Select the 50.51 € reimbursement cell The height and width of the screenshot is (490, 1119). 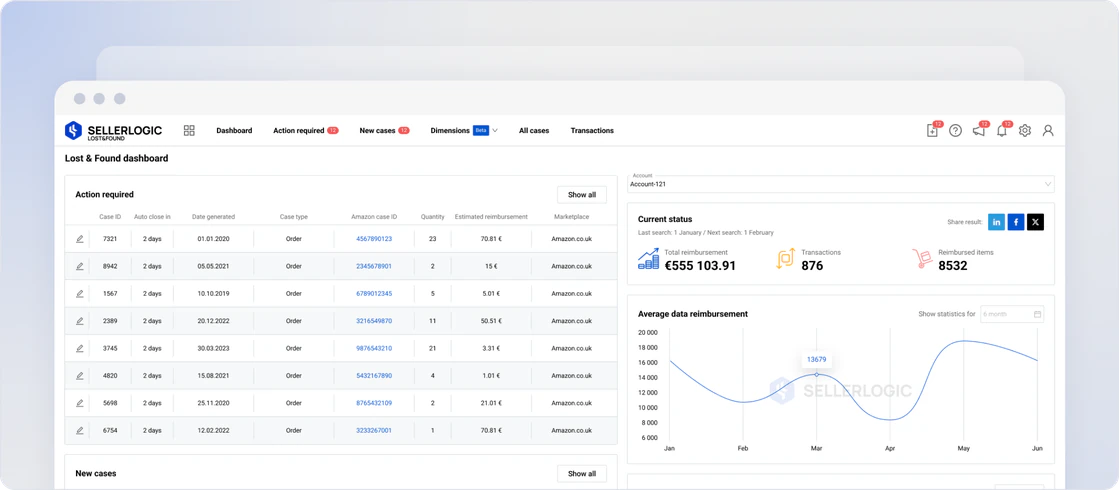[x=491, y=321]
